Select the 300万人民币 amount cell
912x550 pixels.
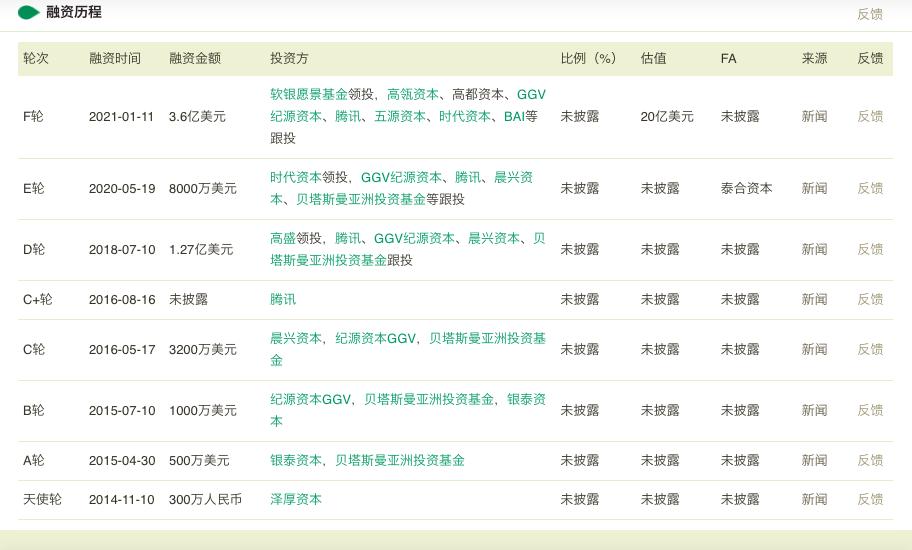tap(205, 499)
